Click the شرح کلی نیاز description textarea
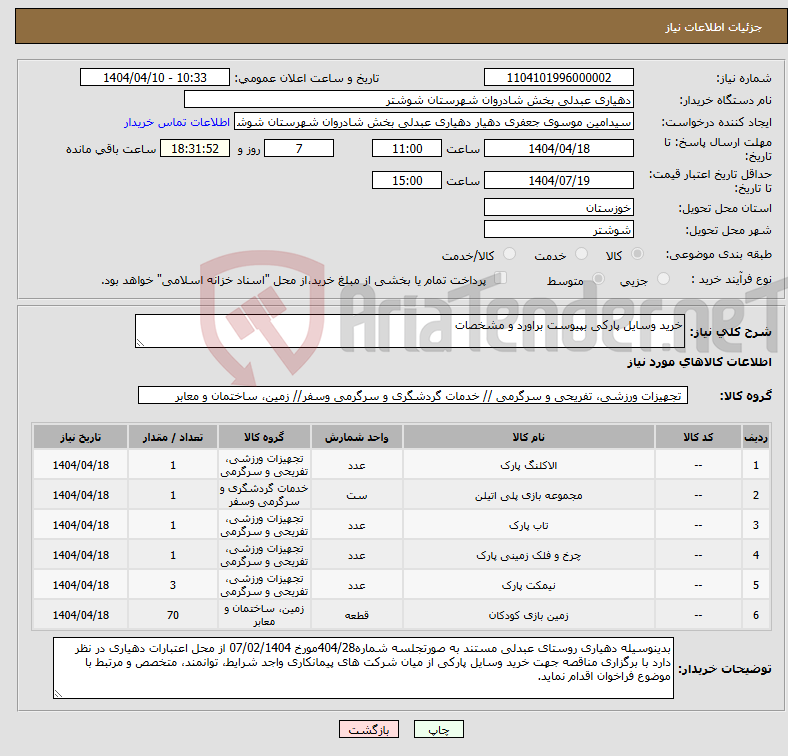The width and height of the screenshot is (788, 756). [410, 331]
